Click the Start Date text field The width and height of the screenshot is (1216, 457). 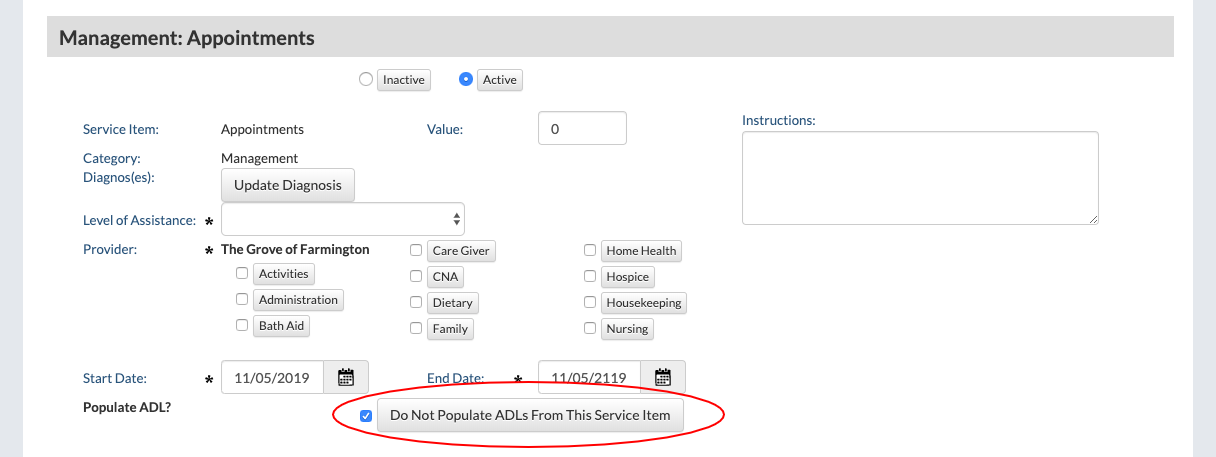(x=272, y=377)
